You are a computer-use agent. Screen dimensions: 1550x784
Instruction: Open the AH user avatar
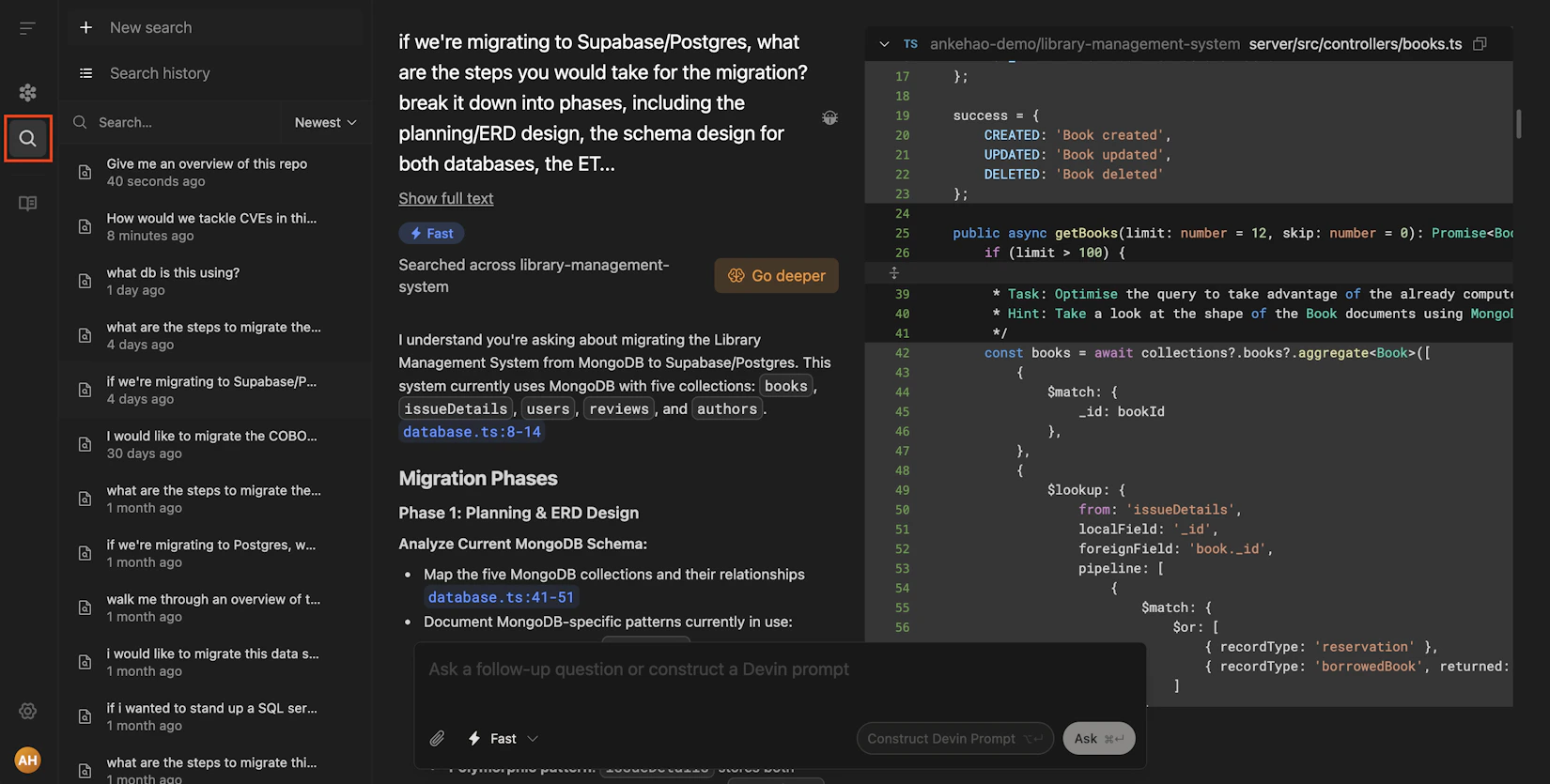coord(27,760)
